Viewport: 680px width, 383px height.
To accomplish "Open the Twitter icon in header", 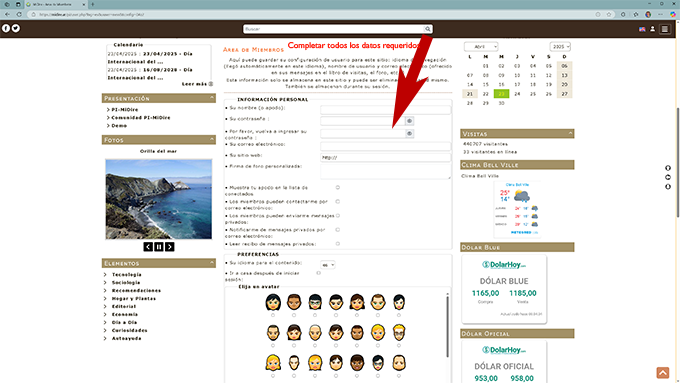I will [16, 28].
